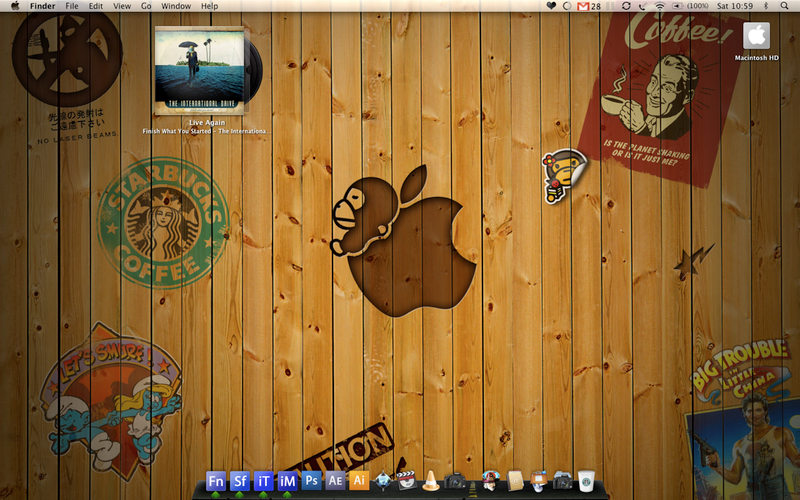Open the Finder menu

click(42, 6)
